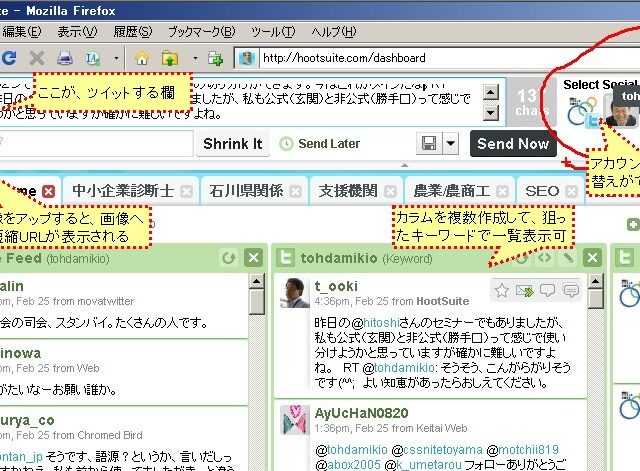The width and height of the screenshot is (640, 471).
Task: Open the toolbar history dropdown arrow
Action: pyautogui.click(x=115, y=58)
